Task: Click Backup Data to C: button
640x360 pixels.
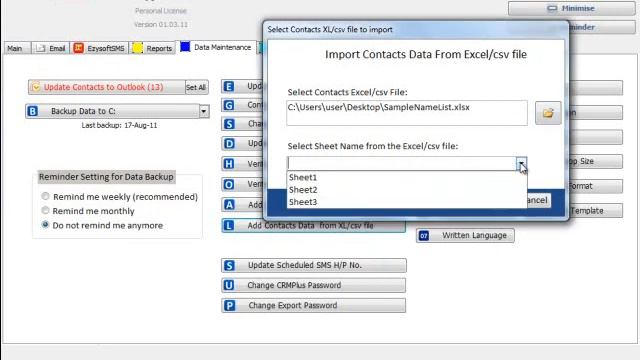Action: pyautogui.click(x=113, y=111)
